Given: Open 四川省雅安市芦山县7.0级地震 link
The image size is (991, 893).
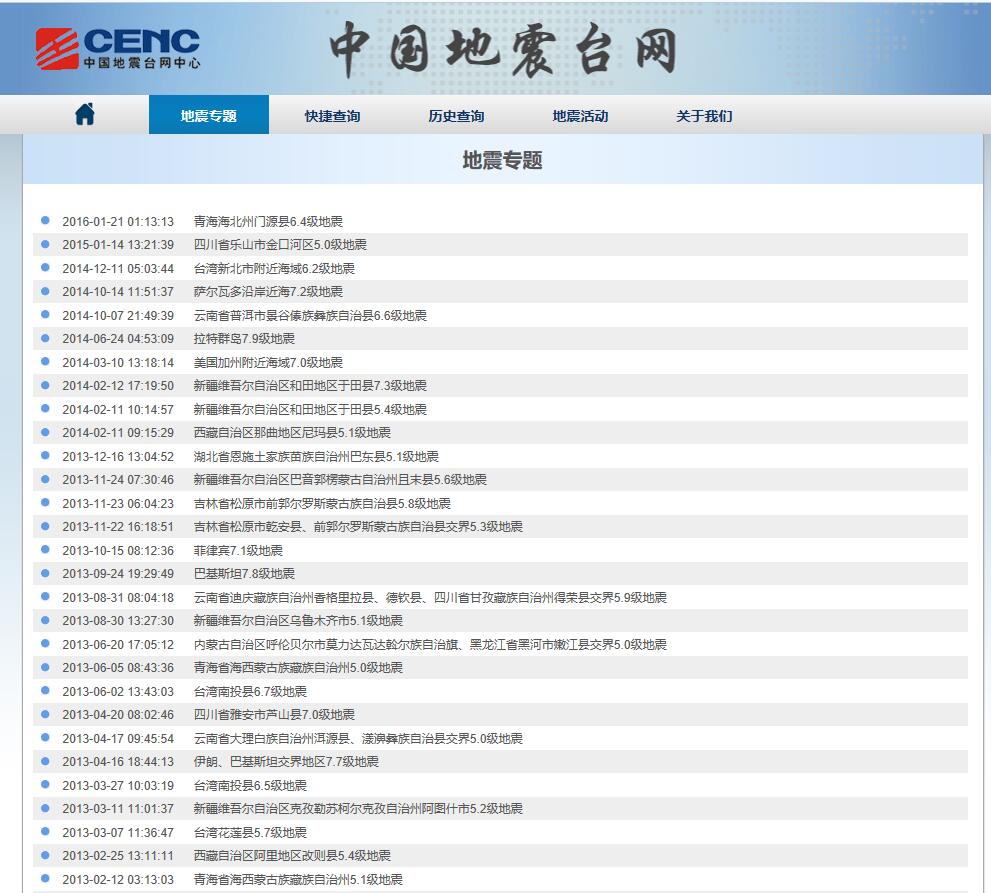Looking at the screenshot, I should click(x=274, y=715).
